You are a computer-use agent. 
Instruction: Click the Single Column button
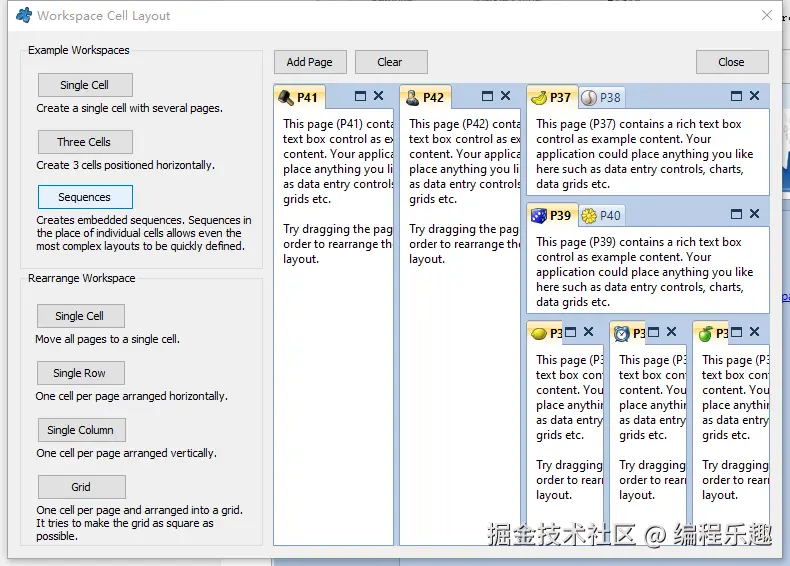coord(82,429)
